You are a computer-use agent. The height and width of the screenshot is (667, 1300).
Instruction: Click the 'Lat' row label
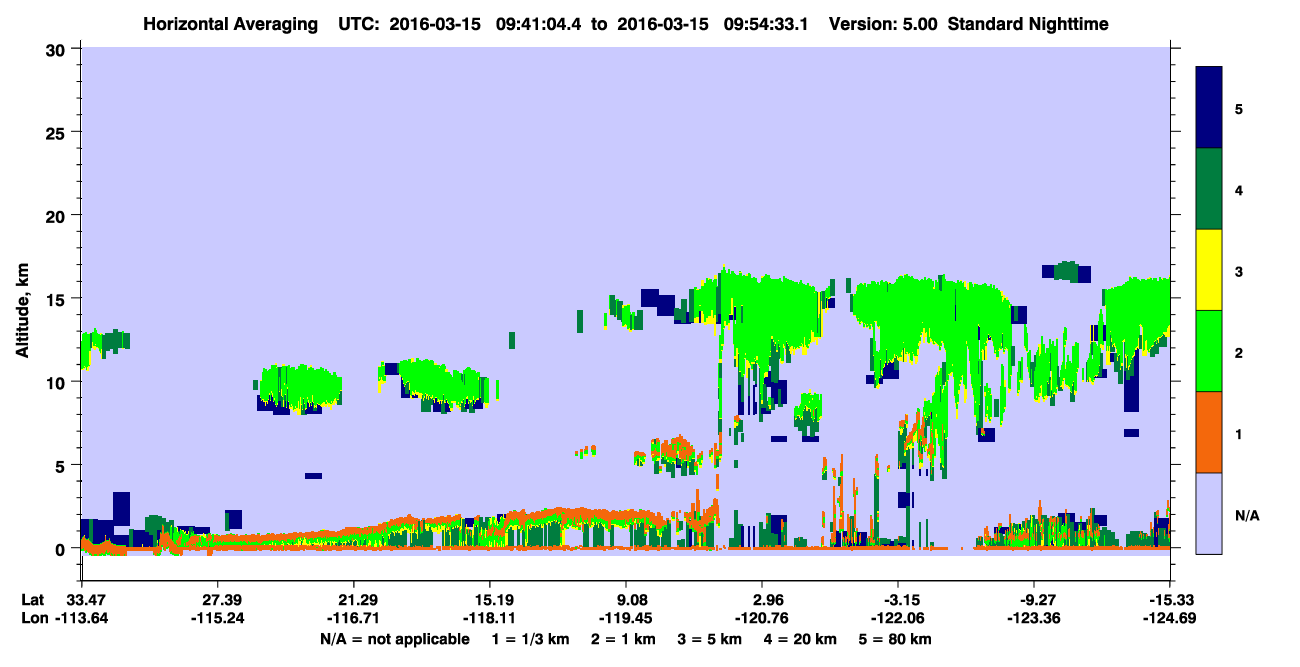[x=33, y=599]
